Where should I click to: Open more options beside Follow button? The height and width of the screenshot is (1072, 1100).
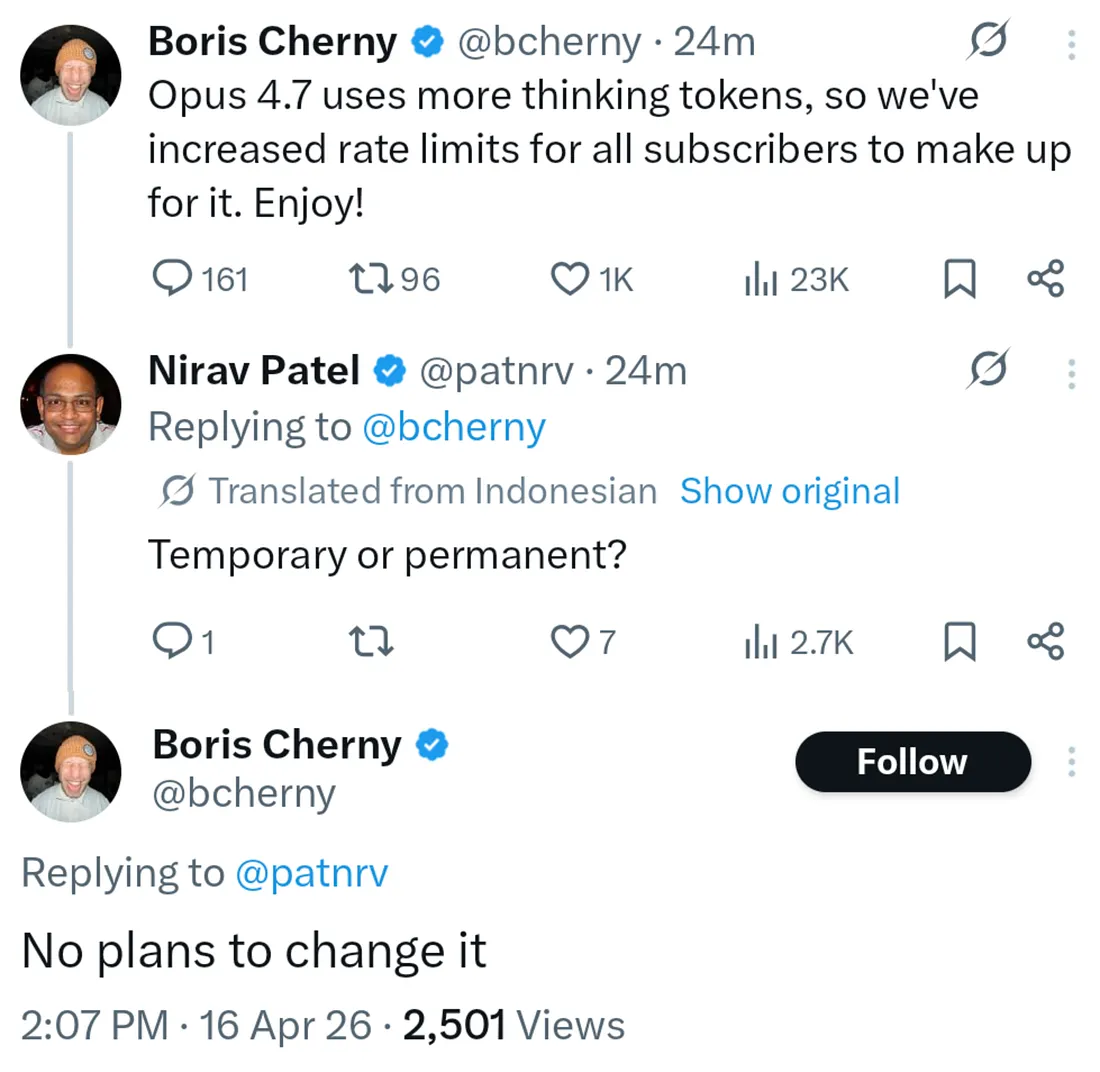pyautogui.click(x=1072, y=763)
